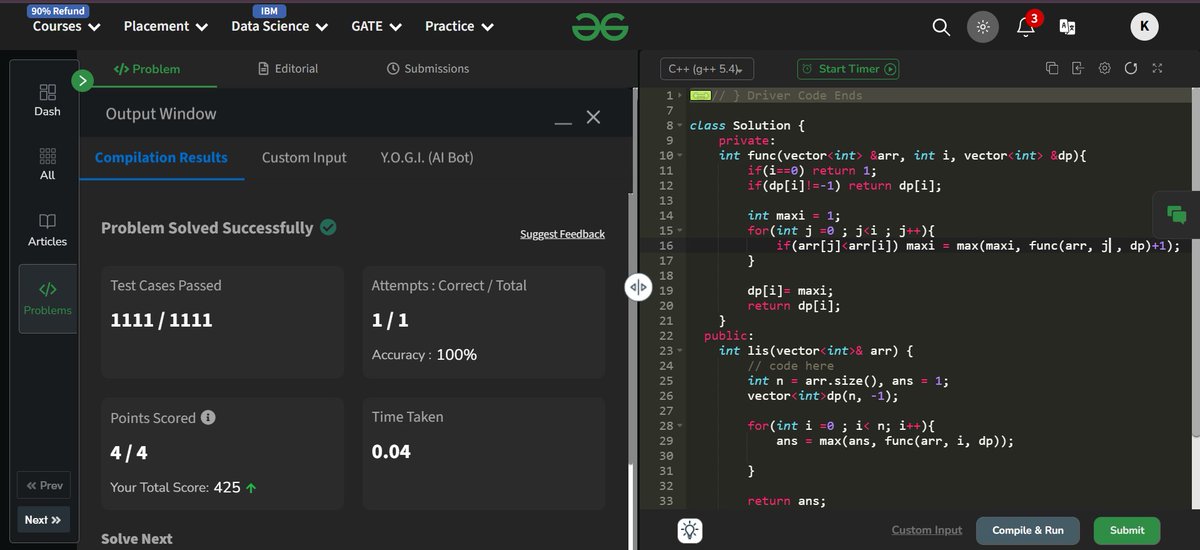Click 'int maxi = 1;' code line
Viewport: 1200px width, 550px height.
click(x=794, y=215)
